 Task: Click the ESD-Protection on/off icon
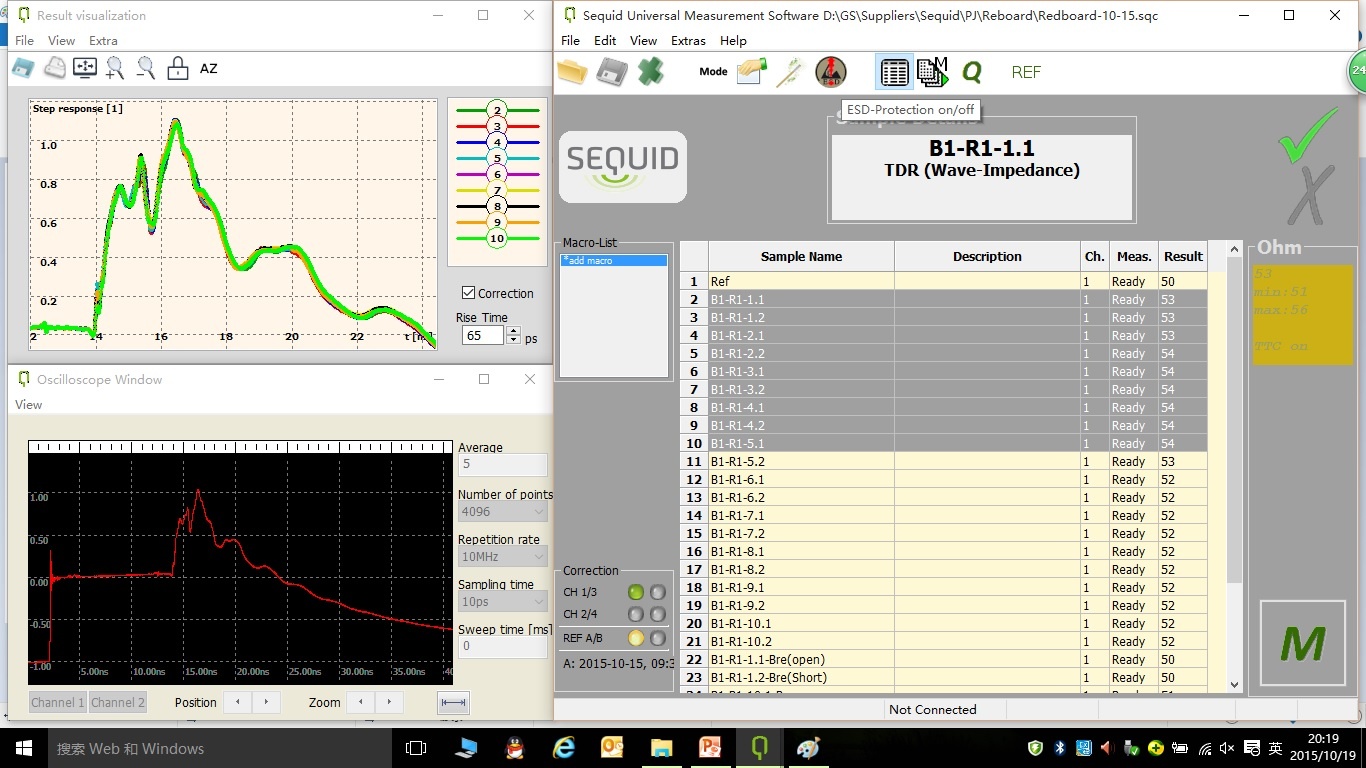point(830,72)
